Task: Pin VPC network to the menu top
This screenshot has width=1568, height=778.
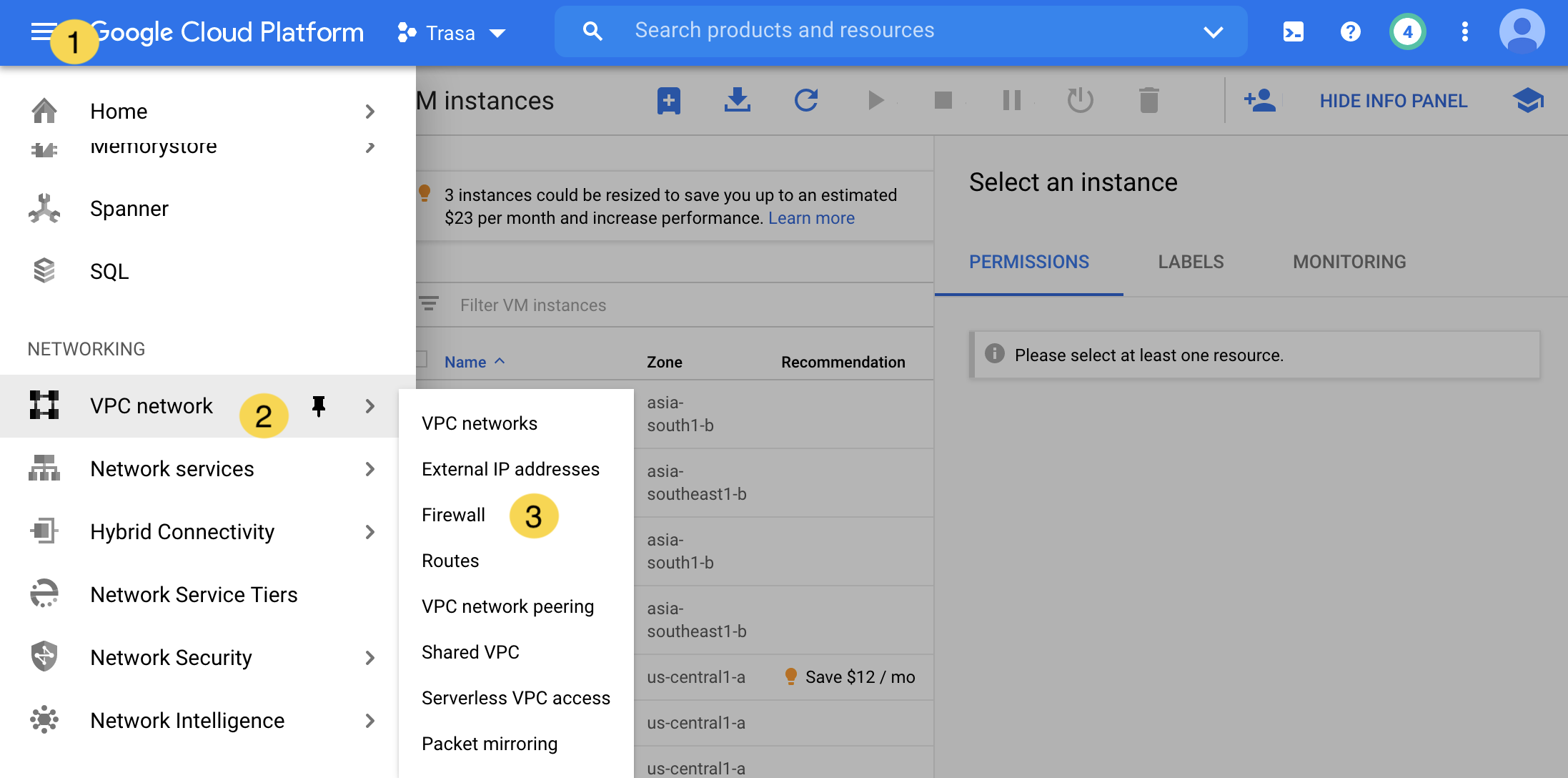Action: coord(318,405)
